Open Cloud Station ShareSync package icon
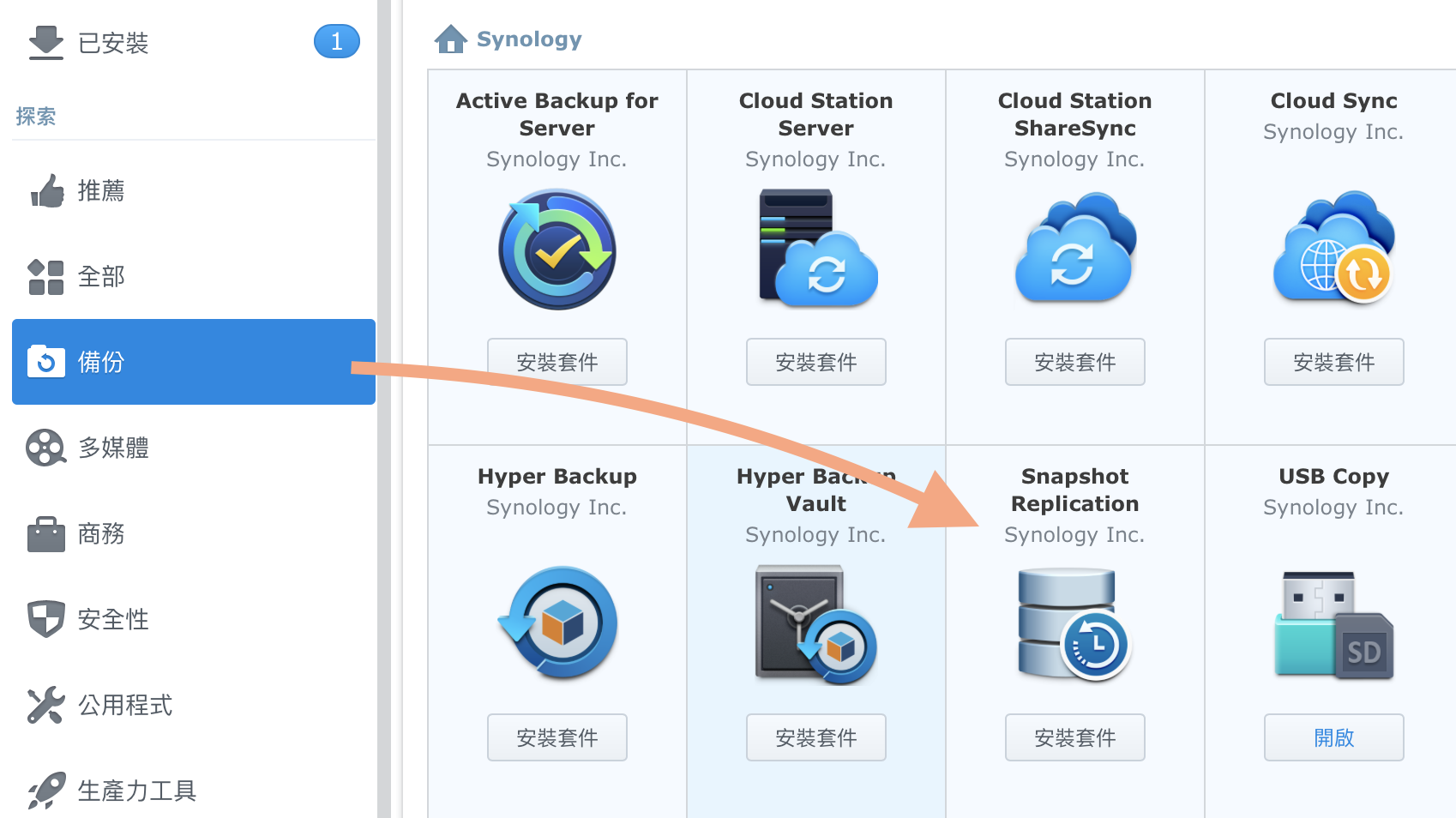This screenshot has height=818, width=1456. pyautogui.click(x=1075, y=250)
